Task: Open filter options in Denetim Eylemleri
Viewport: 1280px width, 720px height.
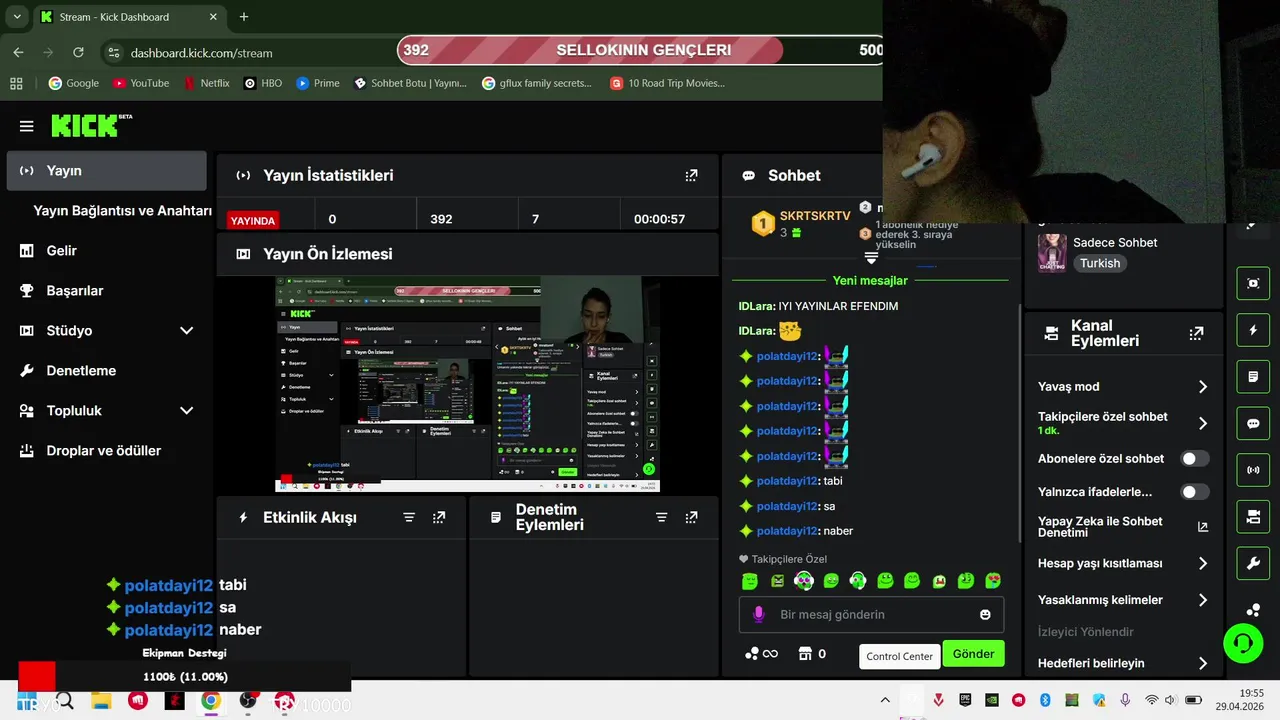Action: (661, 517)
